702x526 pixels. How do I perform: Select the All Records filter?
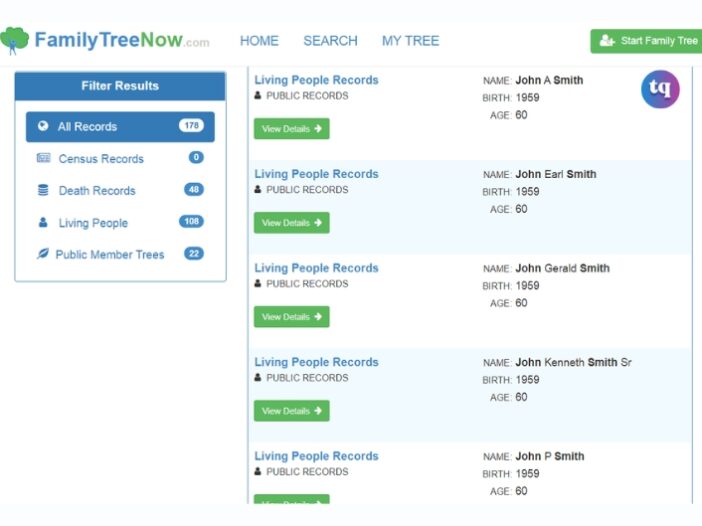120,127
